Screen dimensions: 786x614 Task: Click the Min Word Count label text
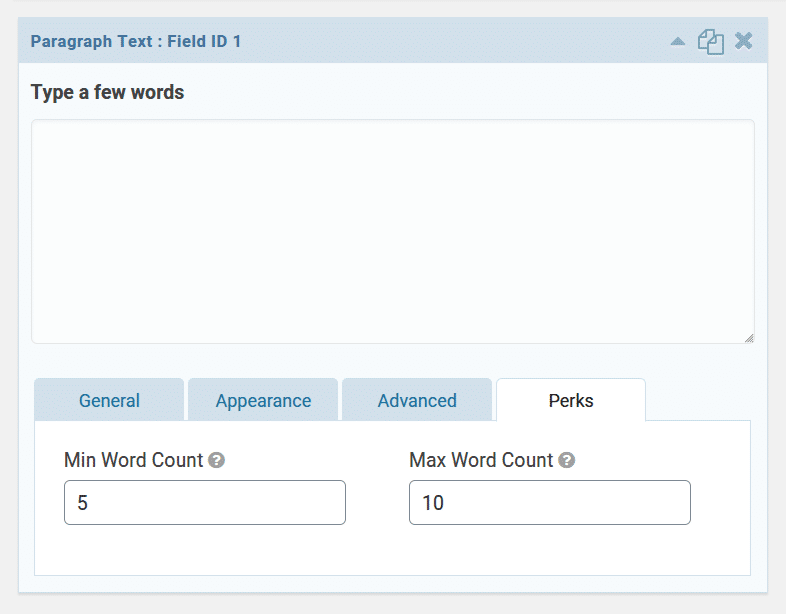pyautogui.click(x=133, y=460)
